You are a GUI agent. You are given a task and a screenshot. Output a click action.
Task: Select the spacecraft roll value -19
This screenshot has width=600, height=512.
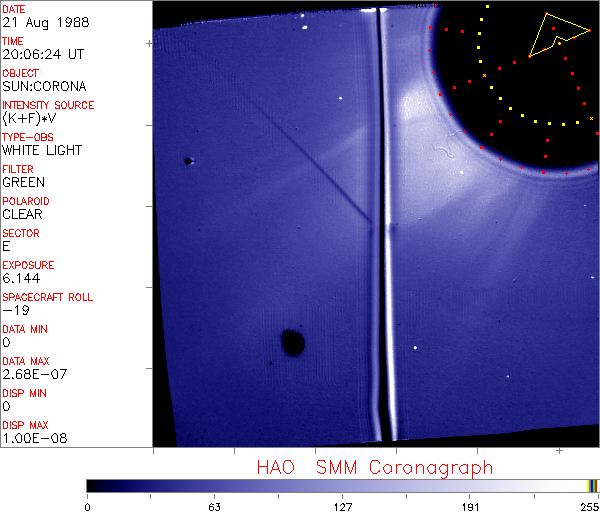(16, 310)
